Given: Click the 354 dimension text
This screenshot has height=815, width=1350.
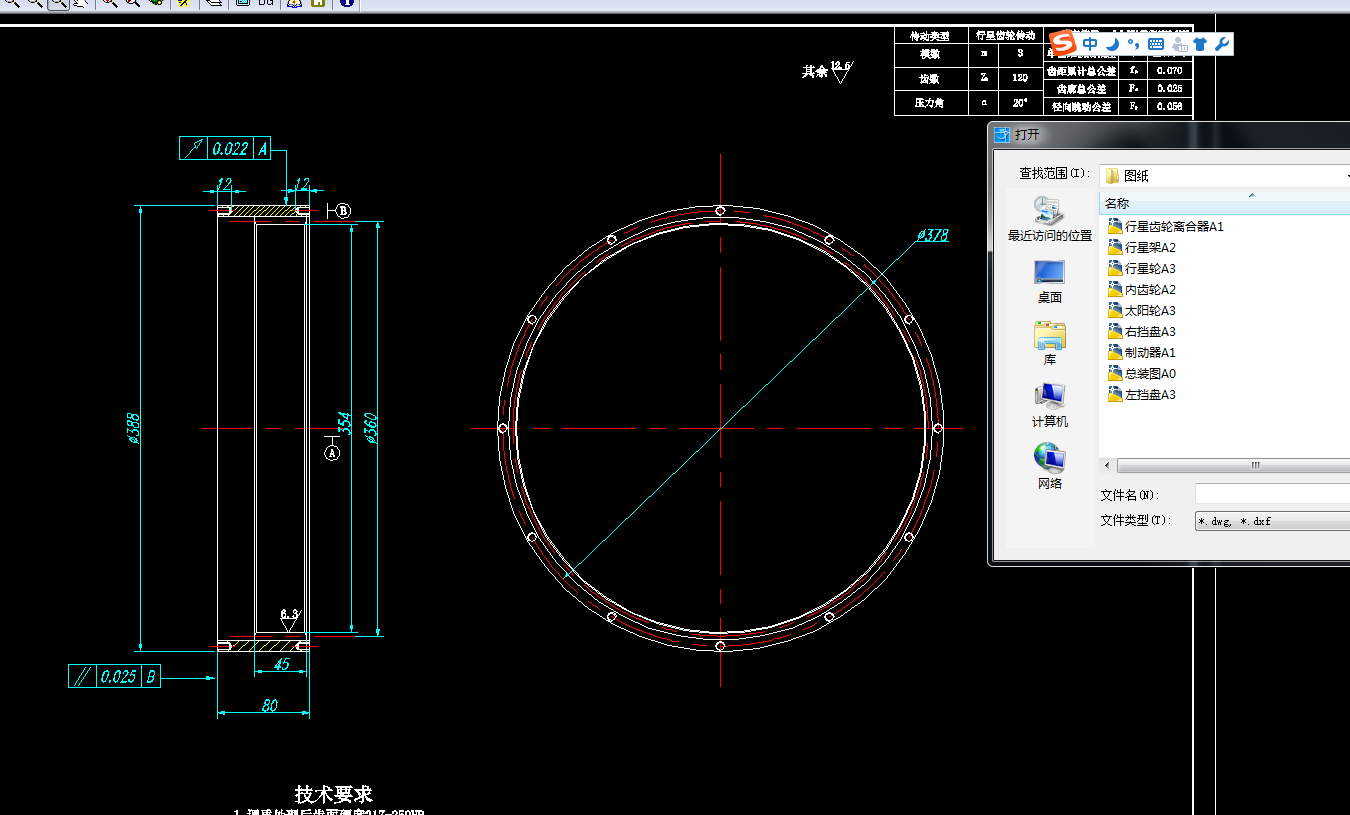Looking at the screenshot, I should 345,424.
